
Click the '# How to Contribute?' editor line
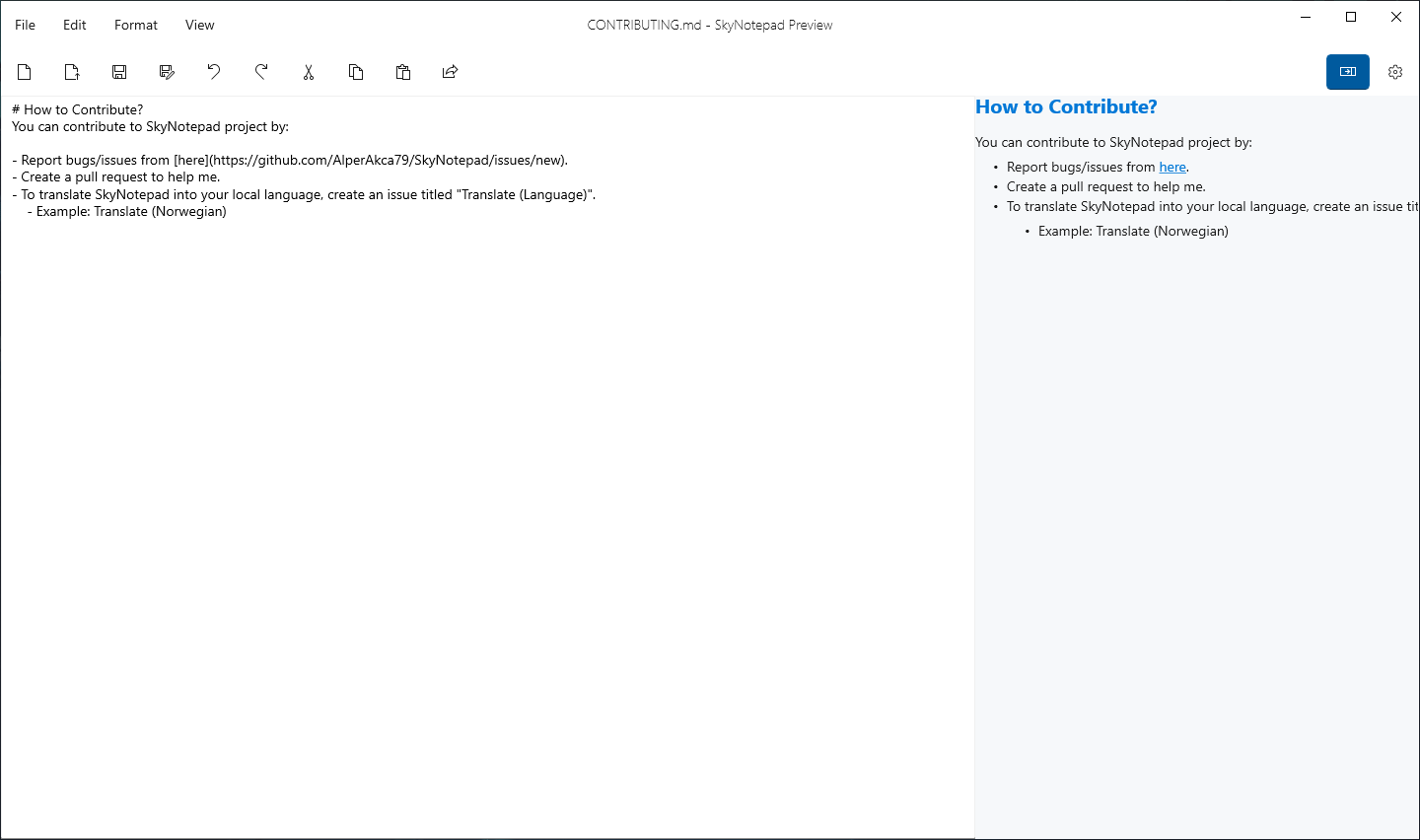point(78,109)
